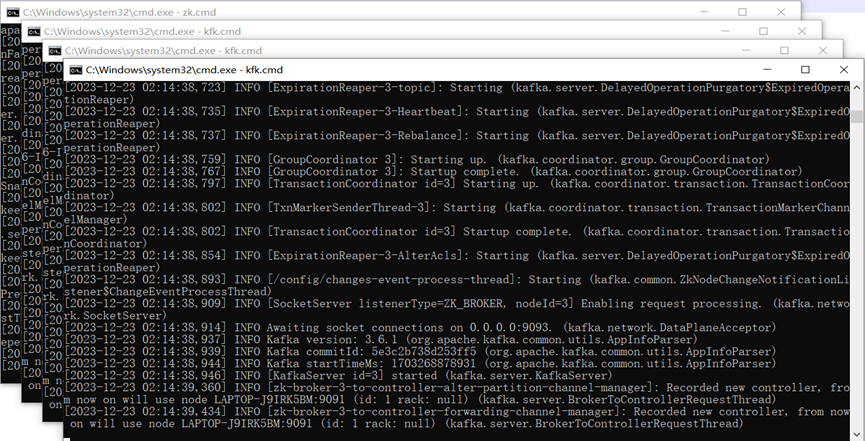Close the second kfk.cmd window
The width and height of the screenshot is (865, 441).
point(802,31)
